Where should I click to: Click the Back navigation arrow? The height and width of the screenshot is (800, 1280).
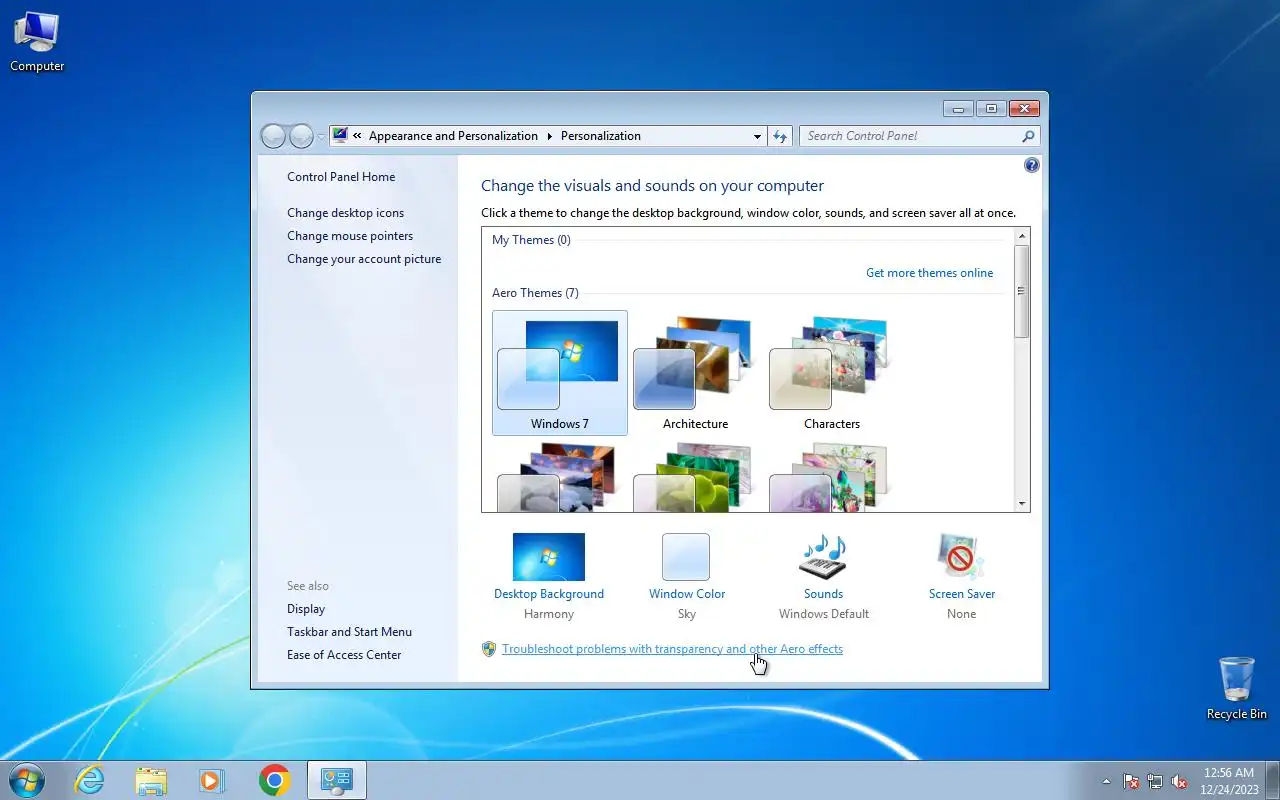pyautogui.click(x=273, y=136)
